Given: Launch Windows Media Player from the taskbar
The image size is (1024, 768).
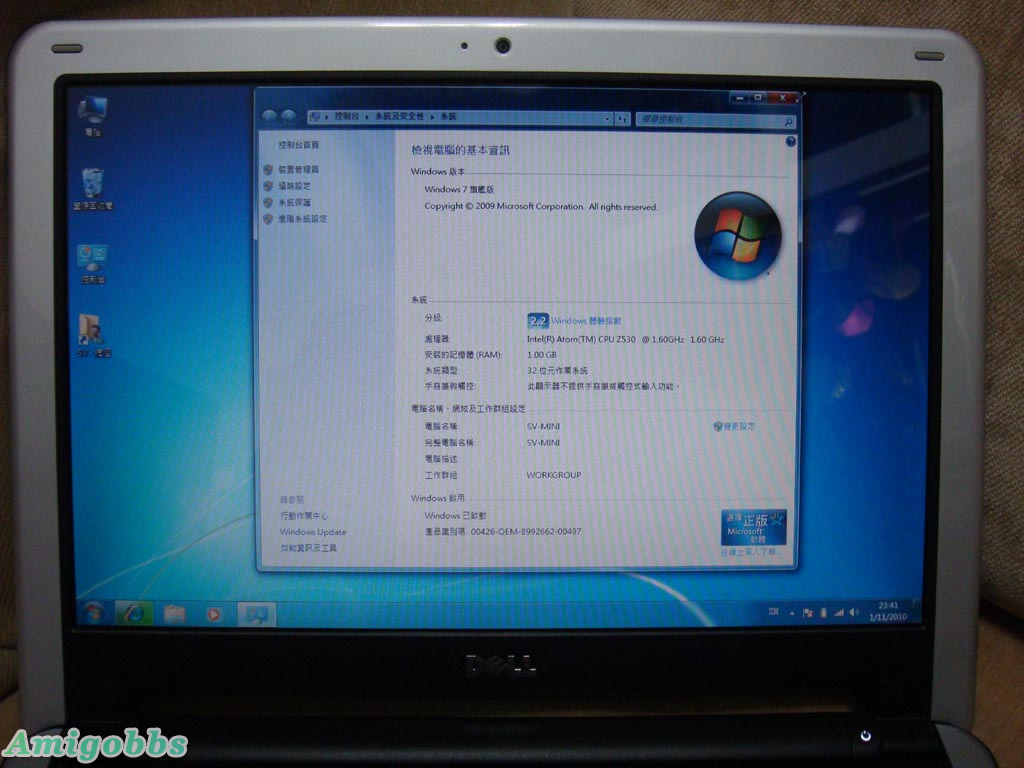Looking at the screenshot, I should [x=213, y=614].
